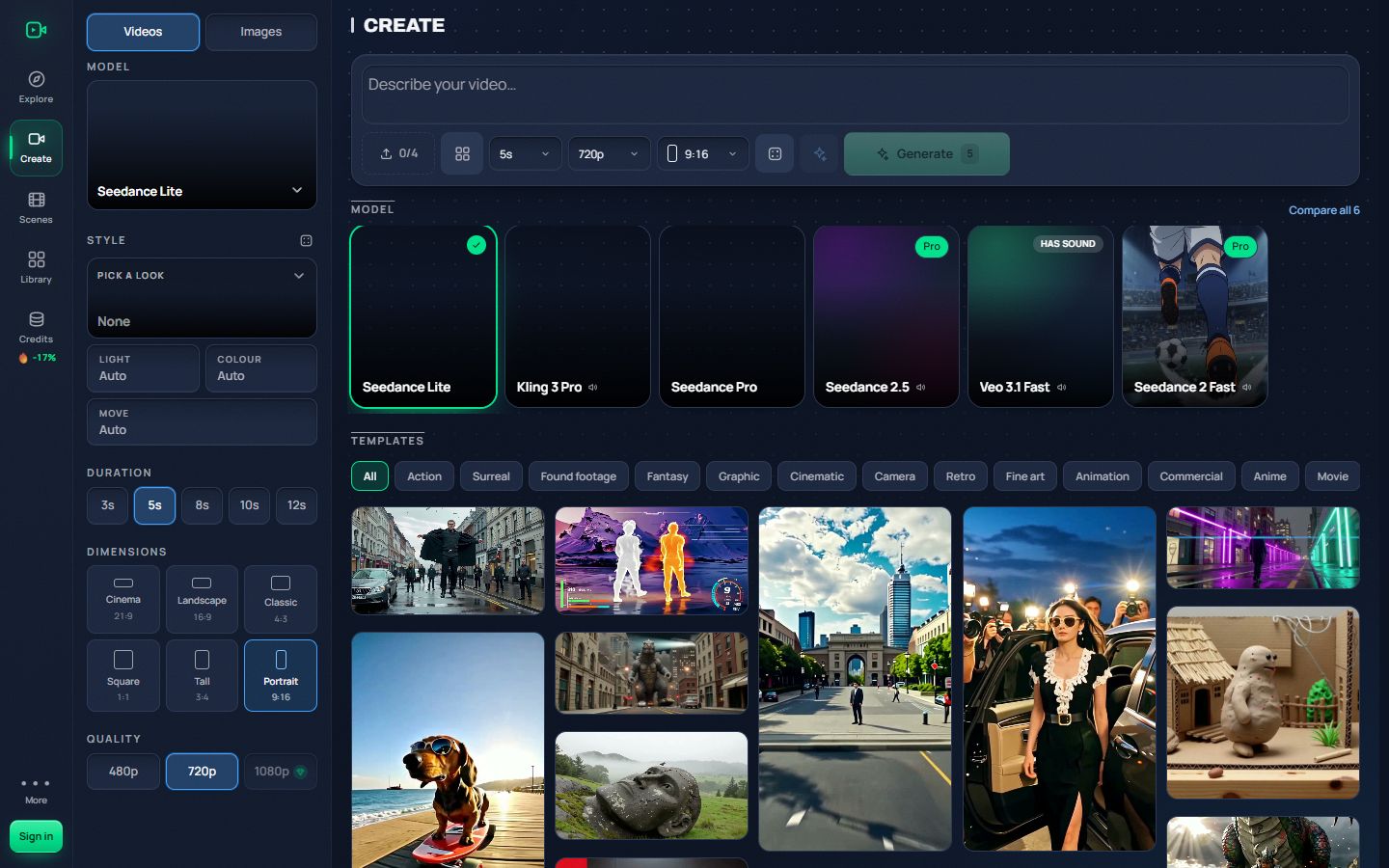Open the 720p resolution dropdown in prompt bar
Screen dimensions: 1389x868
tap(609, 154)
